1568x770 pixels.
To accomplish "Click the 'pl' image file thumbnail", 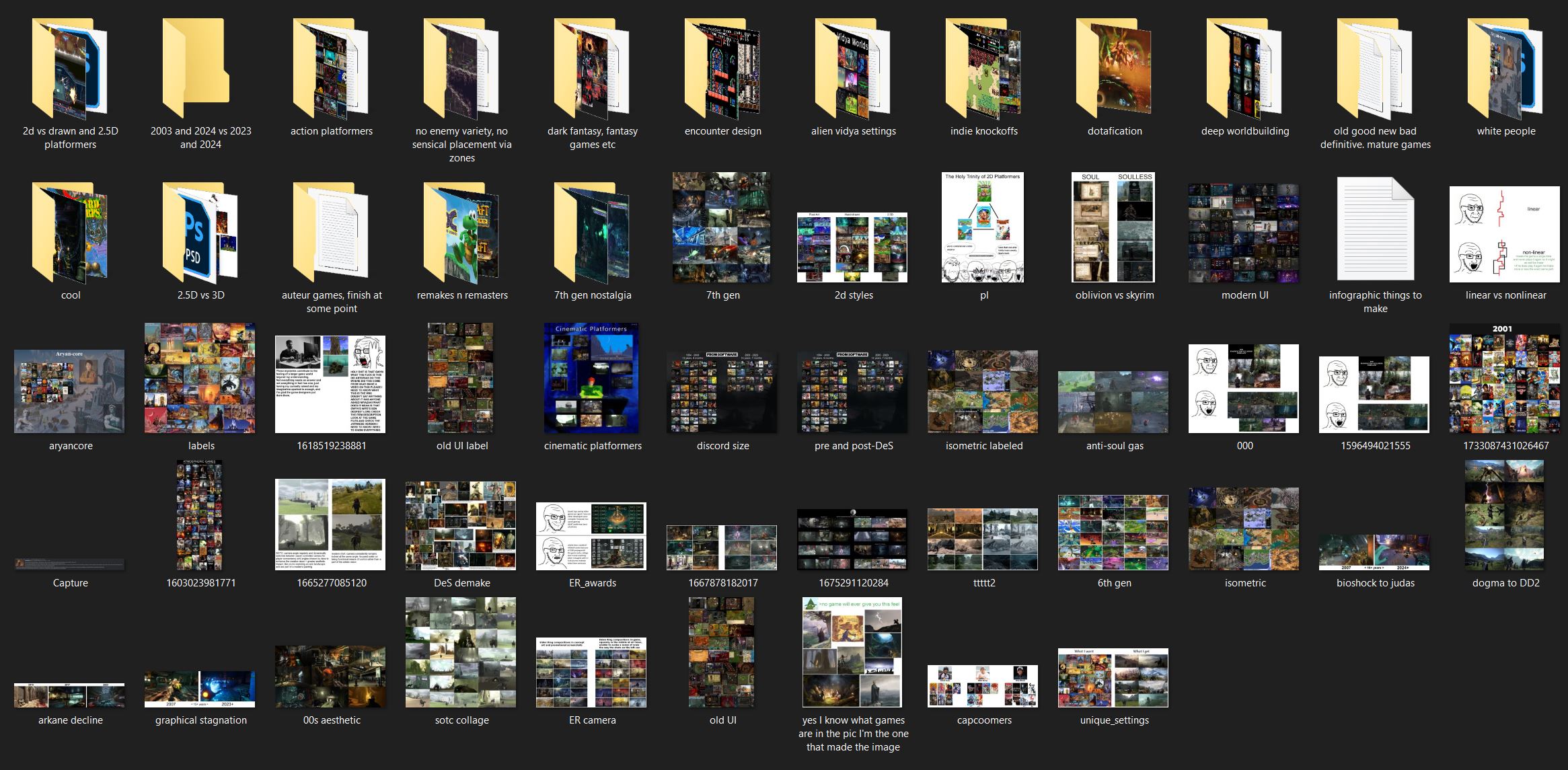I will [983, 227].
